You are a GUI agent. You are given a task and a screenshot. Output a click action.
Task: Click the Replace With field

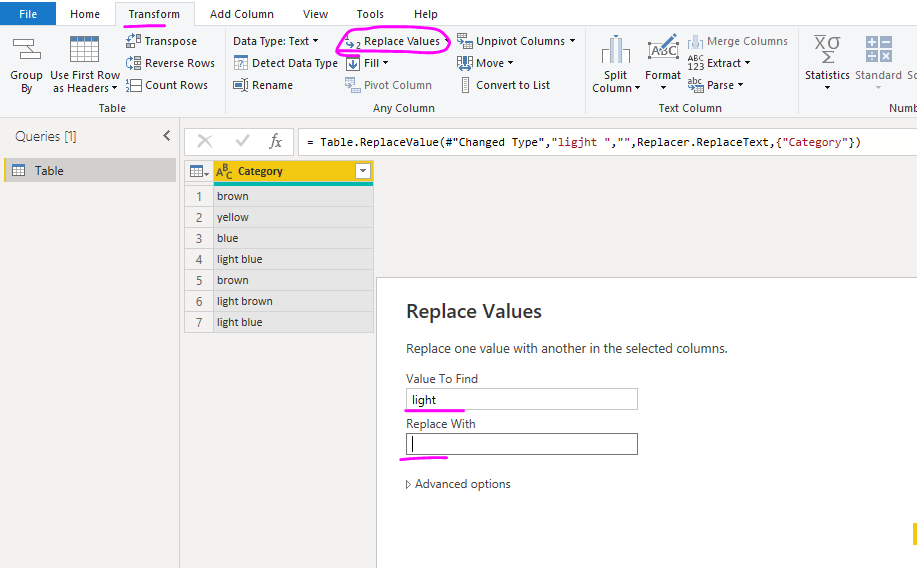coord(522,444)
